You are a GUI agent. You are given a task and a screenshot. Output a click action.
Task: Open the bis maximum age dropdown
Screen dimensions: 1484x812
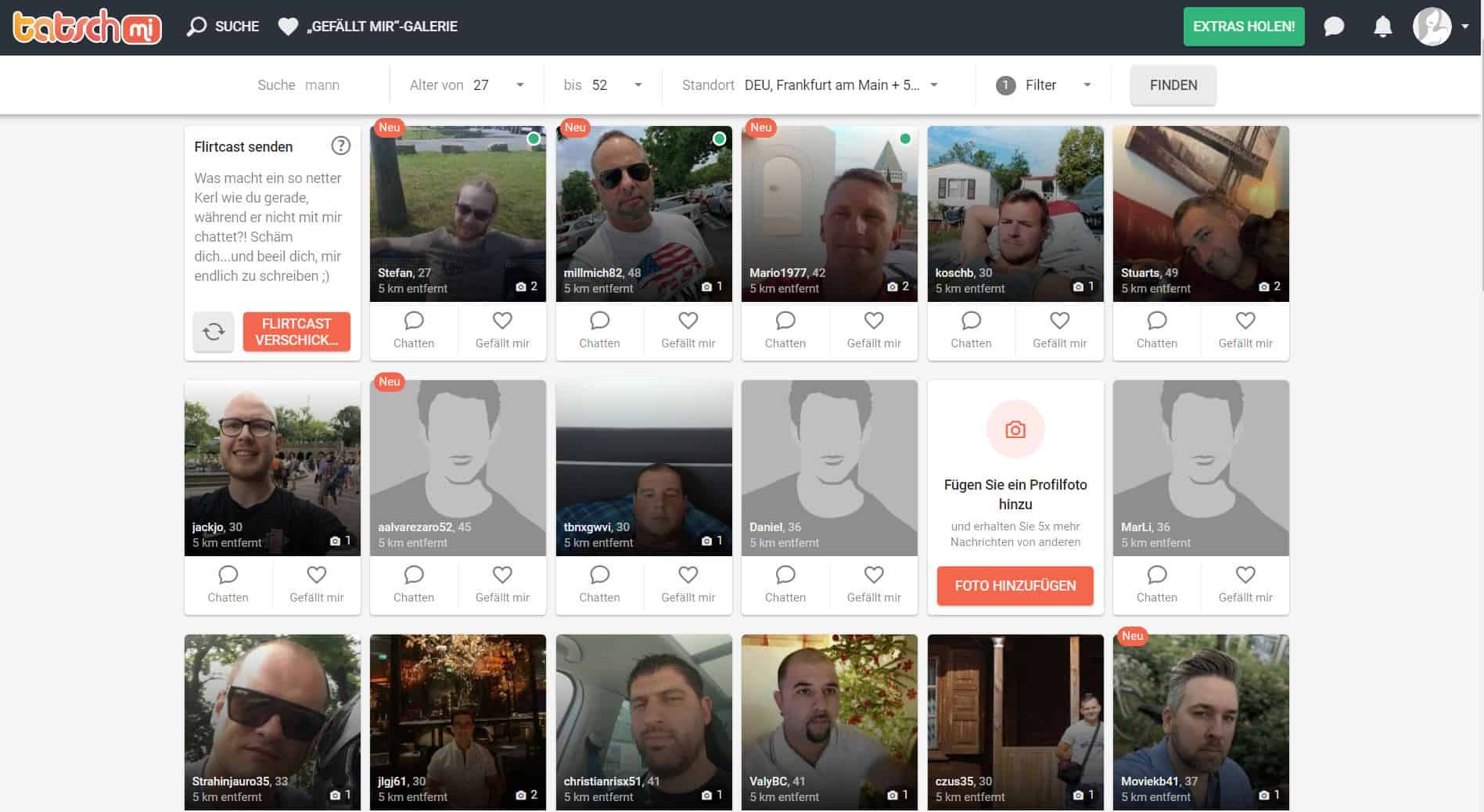pos(603,85)
